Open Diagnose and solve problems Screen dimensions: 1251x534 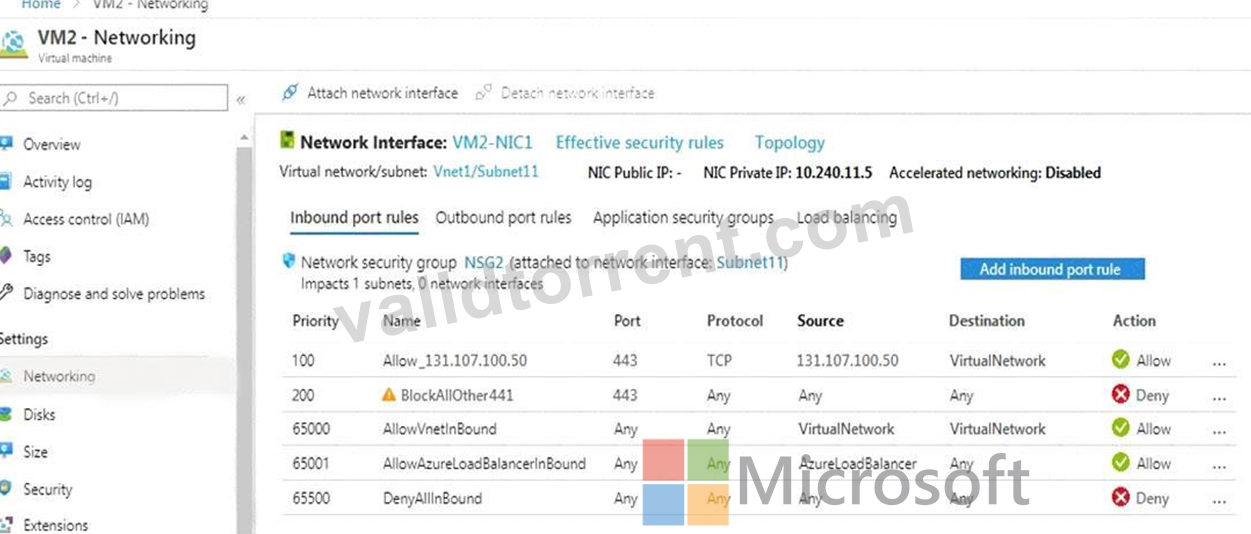114,294
